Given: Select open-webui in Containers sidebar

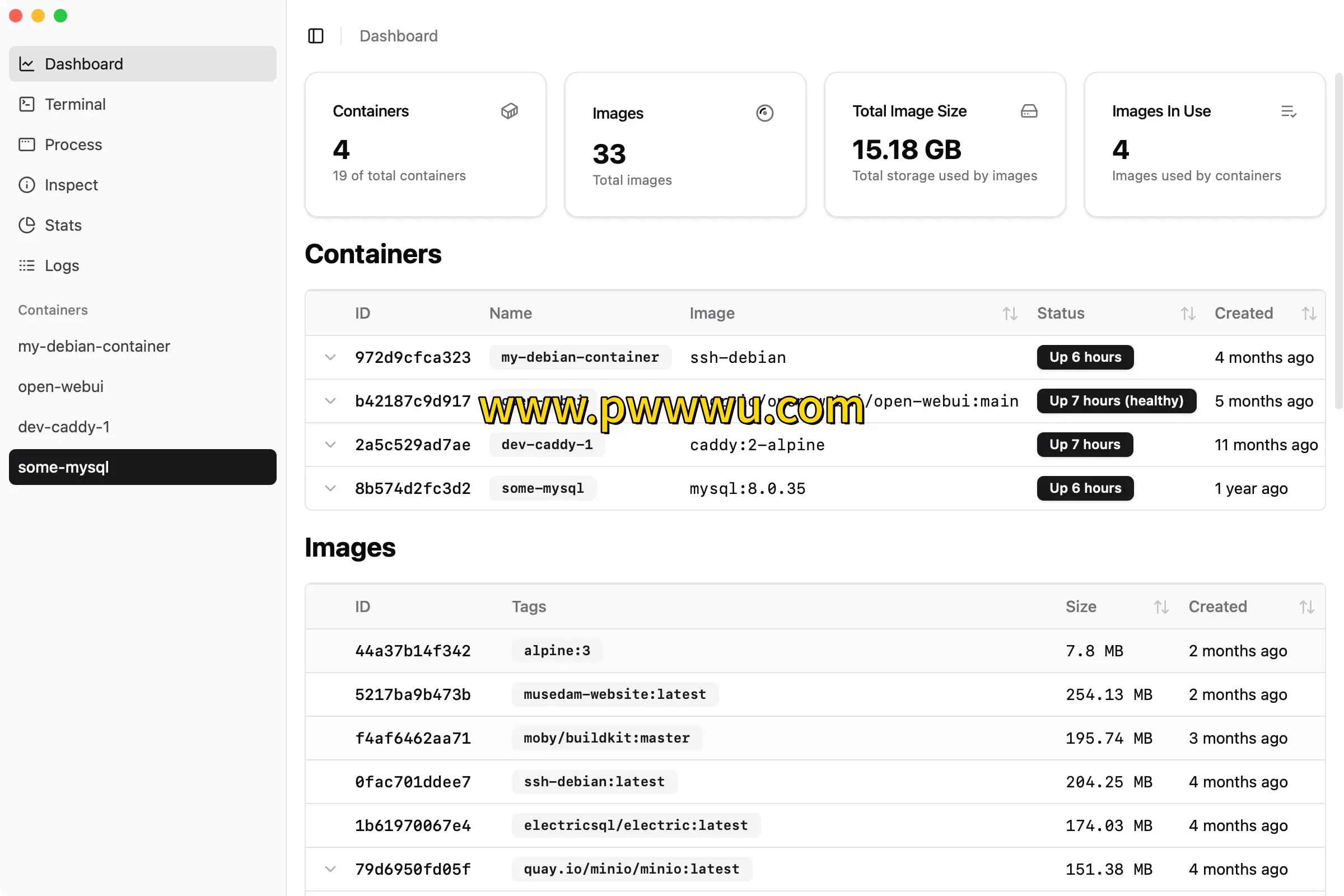Looking at the screenshot, I should [x=61, y=386].
